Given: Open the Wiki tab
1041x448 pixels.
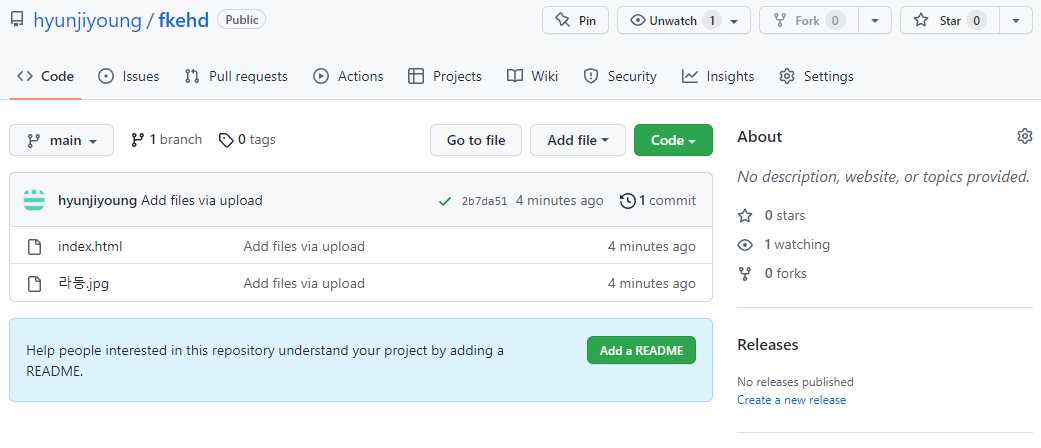Looking at the screenshot, I should pos(532,76).
